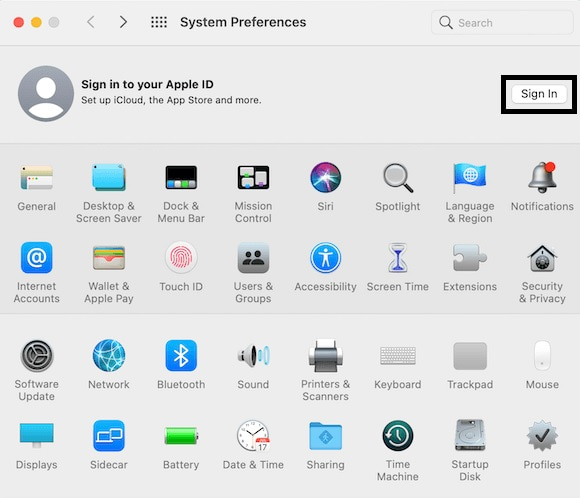This screenshot has width=580, height=498.
Task: Click the Sign In button
Action: click(539, 94)
